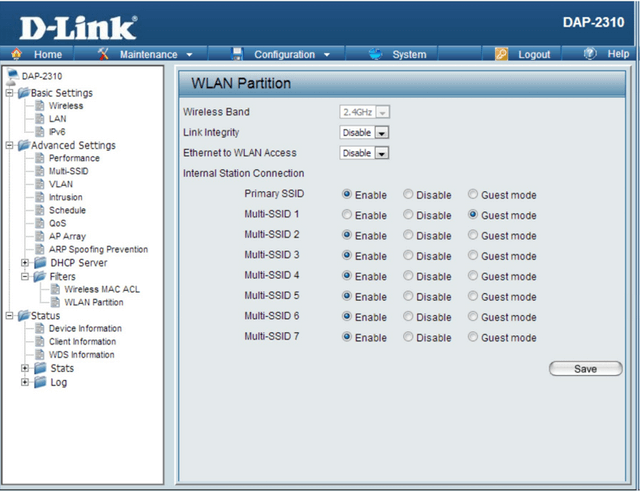The height and width of the screenshot is (491, 640).
Task: Select Disable for Multi-SSID 4
Action: pos(409,276)
